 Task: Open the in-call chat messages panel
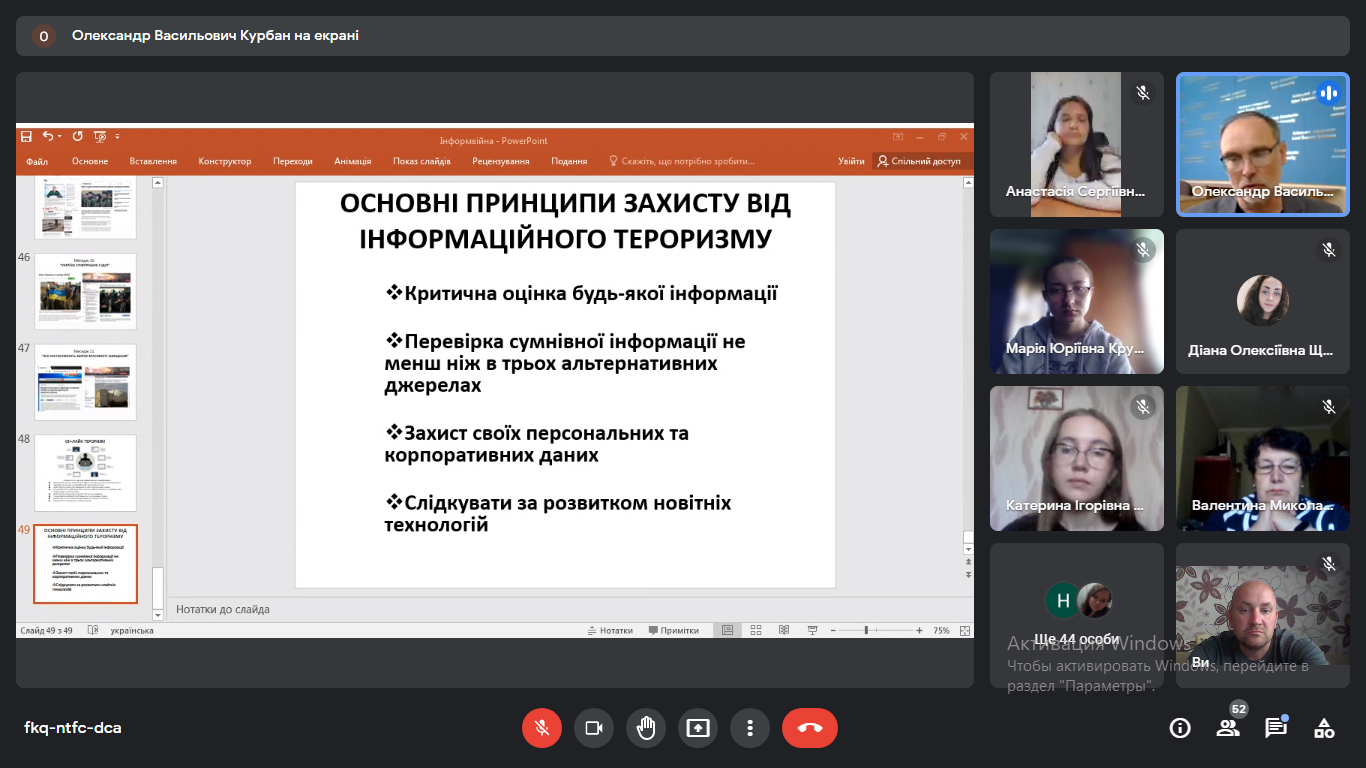[1276, 728]
